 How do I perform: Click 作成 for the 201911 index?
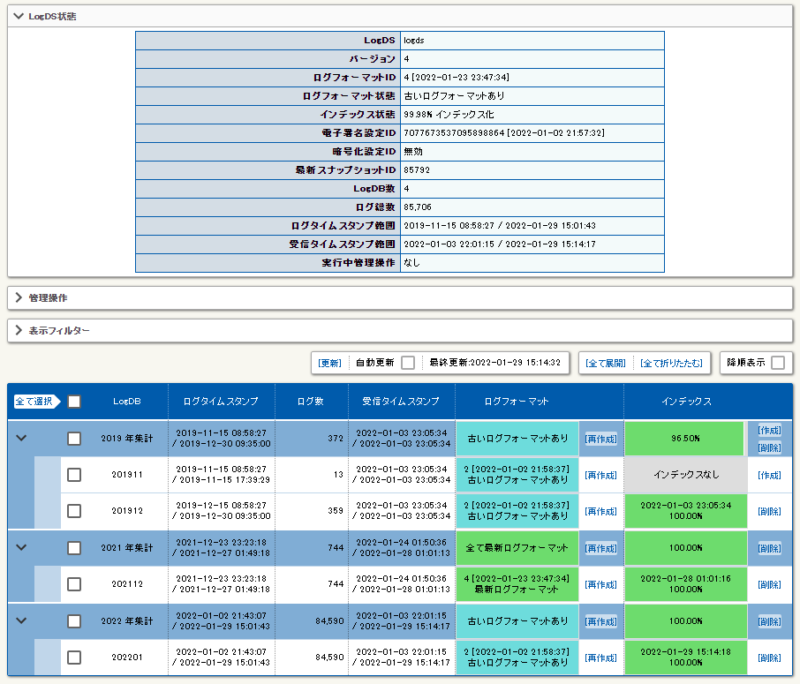[769, 475]
